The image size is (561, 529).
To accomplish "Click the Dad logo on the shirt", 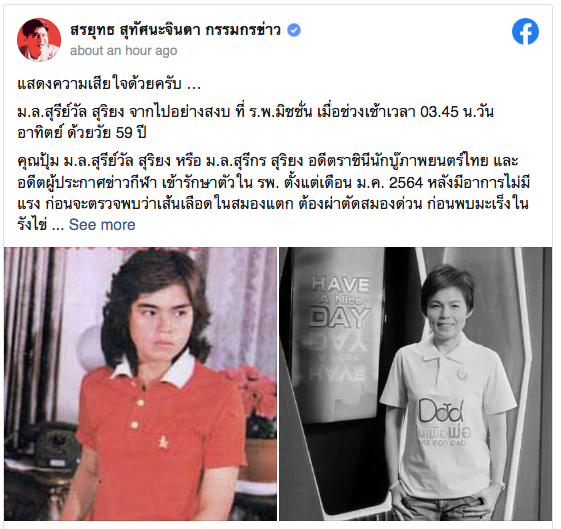I will 442,411.
